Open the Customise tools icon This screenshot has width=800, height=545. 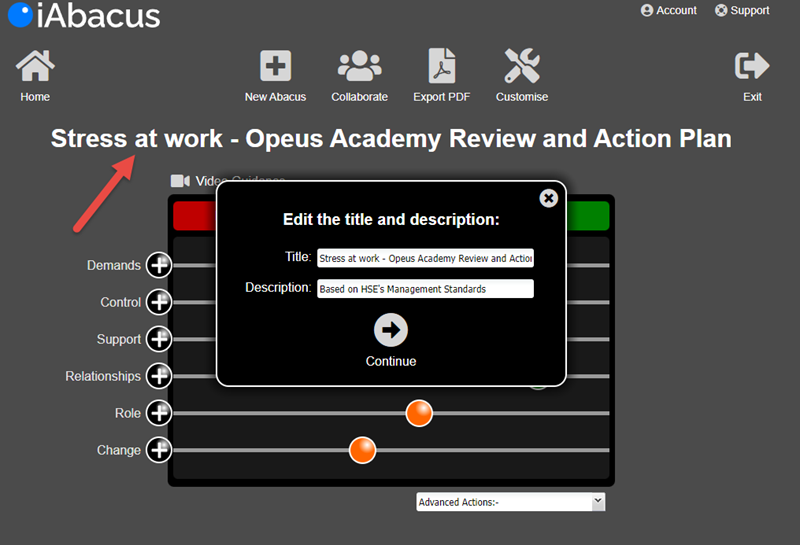[x=522, y=66]
